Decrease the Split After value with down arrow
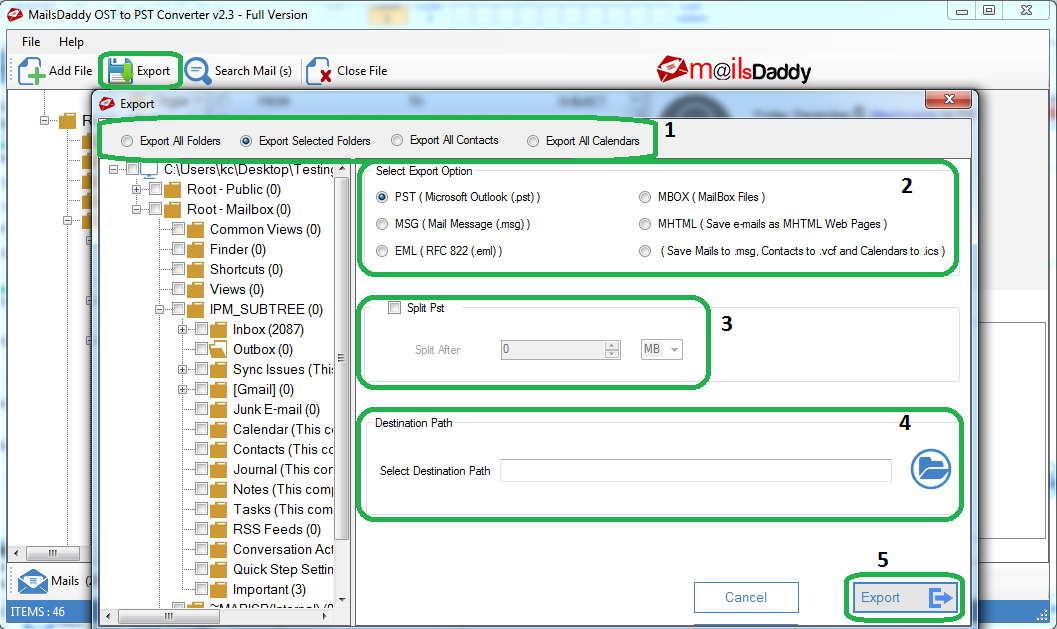Screen dimensions: 1057x629 click(611, 354)
